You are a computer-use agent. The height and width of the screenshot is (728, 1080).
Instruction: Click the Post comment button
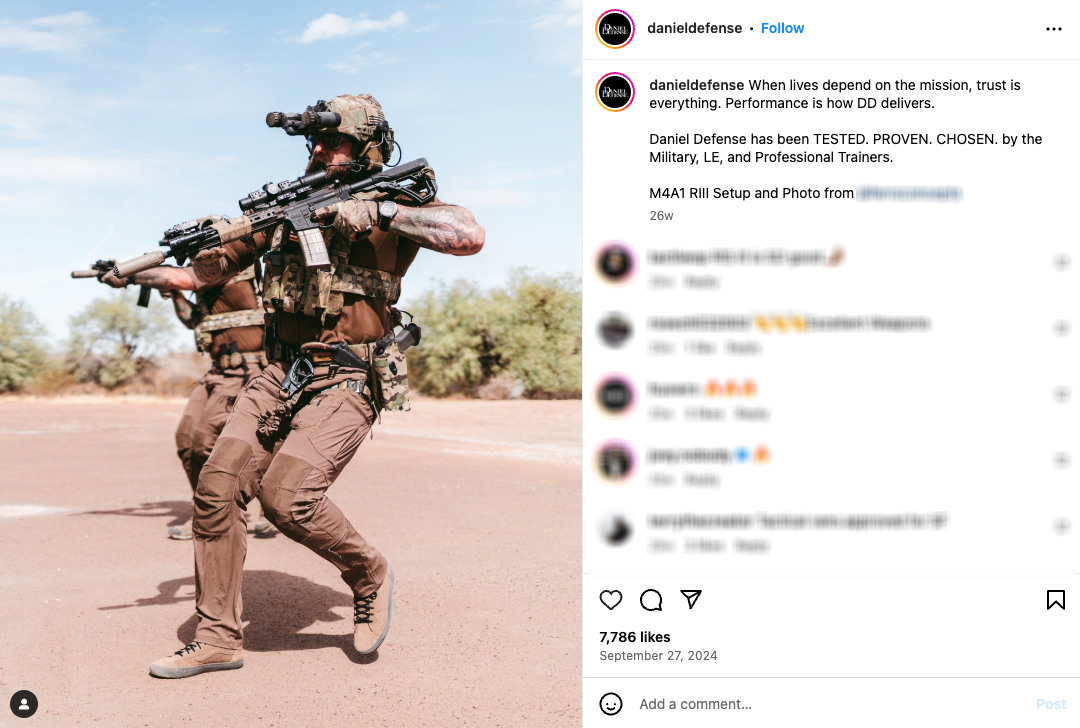tap(1050, 704)
